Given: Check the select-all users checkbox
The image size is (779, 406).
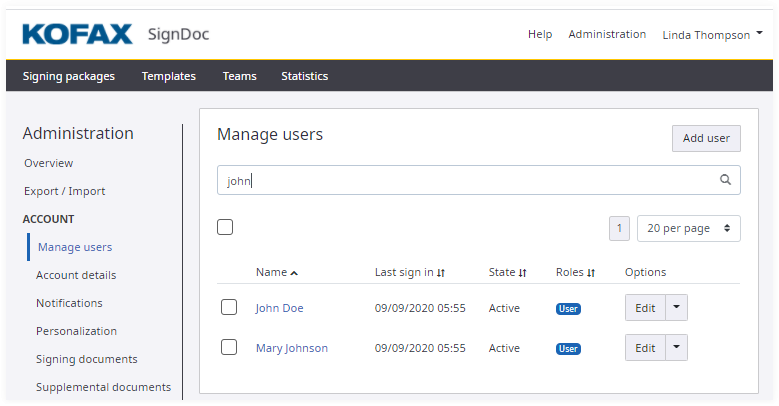Looking at the screenshot, I should [x=225, y=227].
